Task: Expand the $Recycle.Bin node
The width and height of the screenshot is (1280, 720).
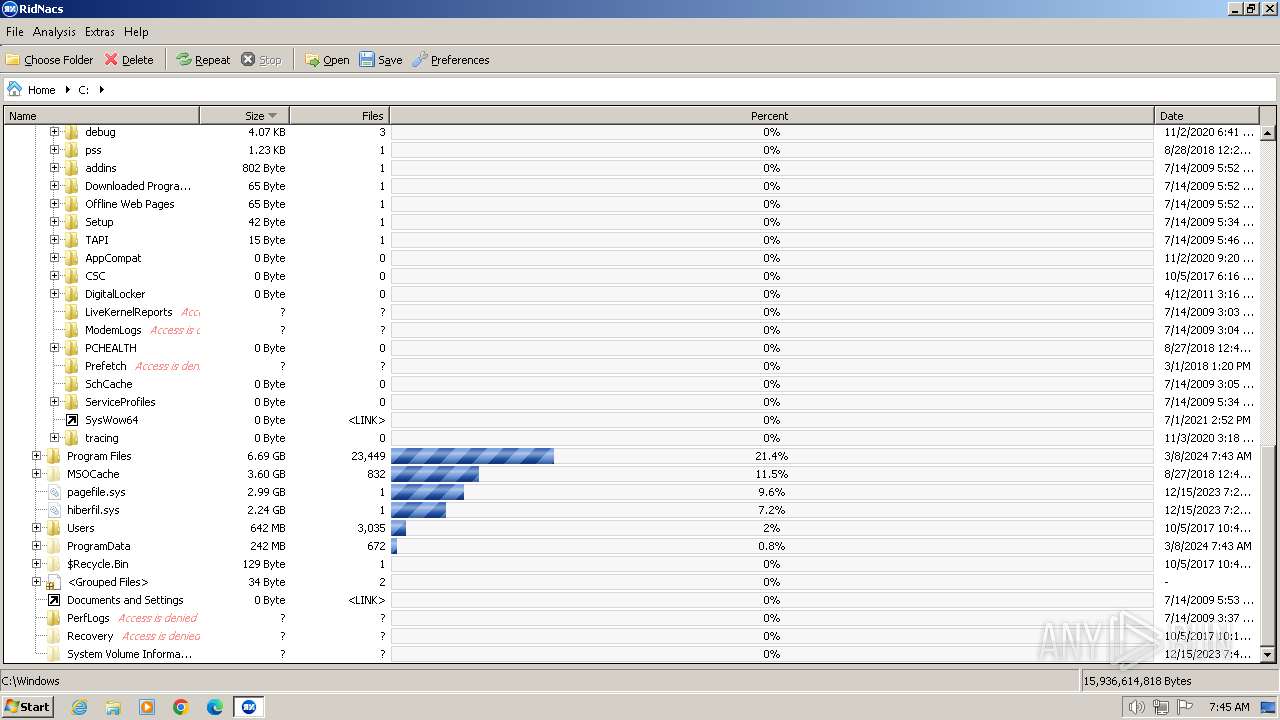Action: (x=37, y=564)
